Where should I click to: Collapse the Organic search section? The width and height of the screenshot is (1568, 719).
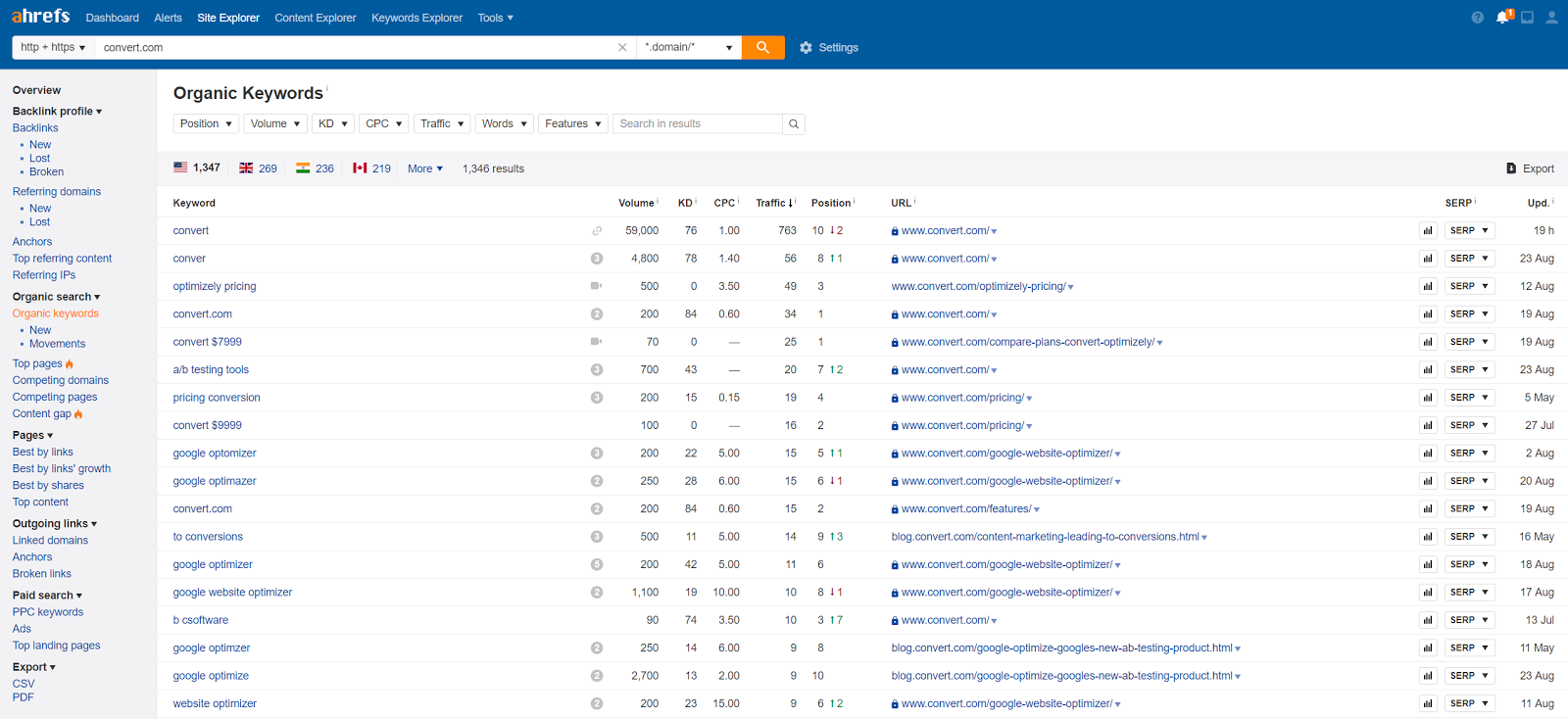tap(56, 297)
